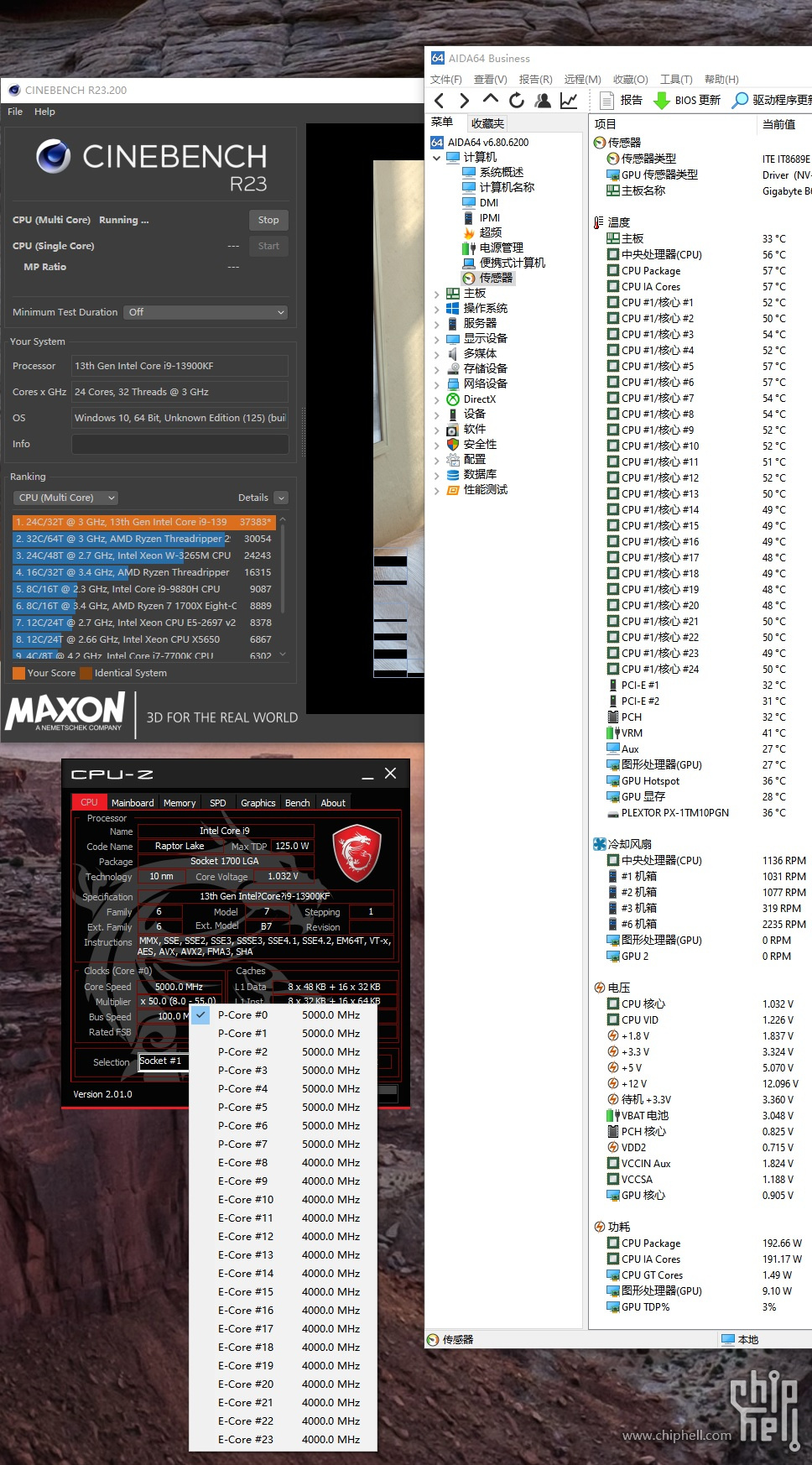Open the AIDA64 graph chart toolbar icon

[x=569, y=101]
